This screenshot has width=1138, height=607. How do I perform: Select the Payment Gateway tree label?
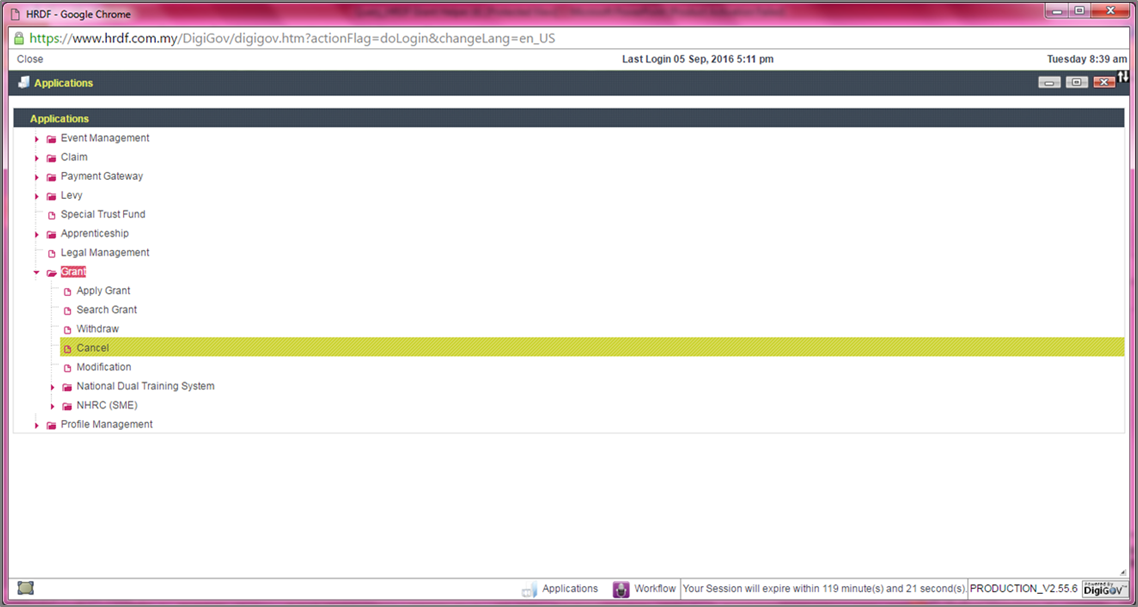tap(102, 176)
